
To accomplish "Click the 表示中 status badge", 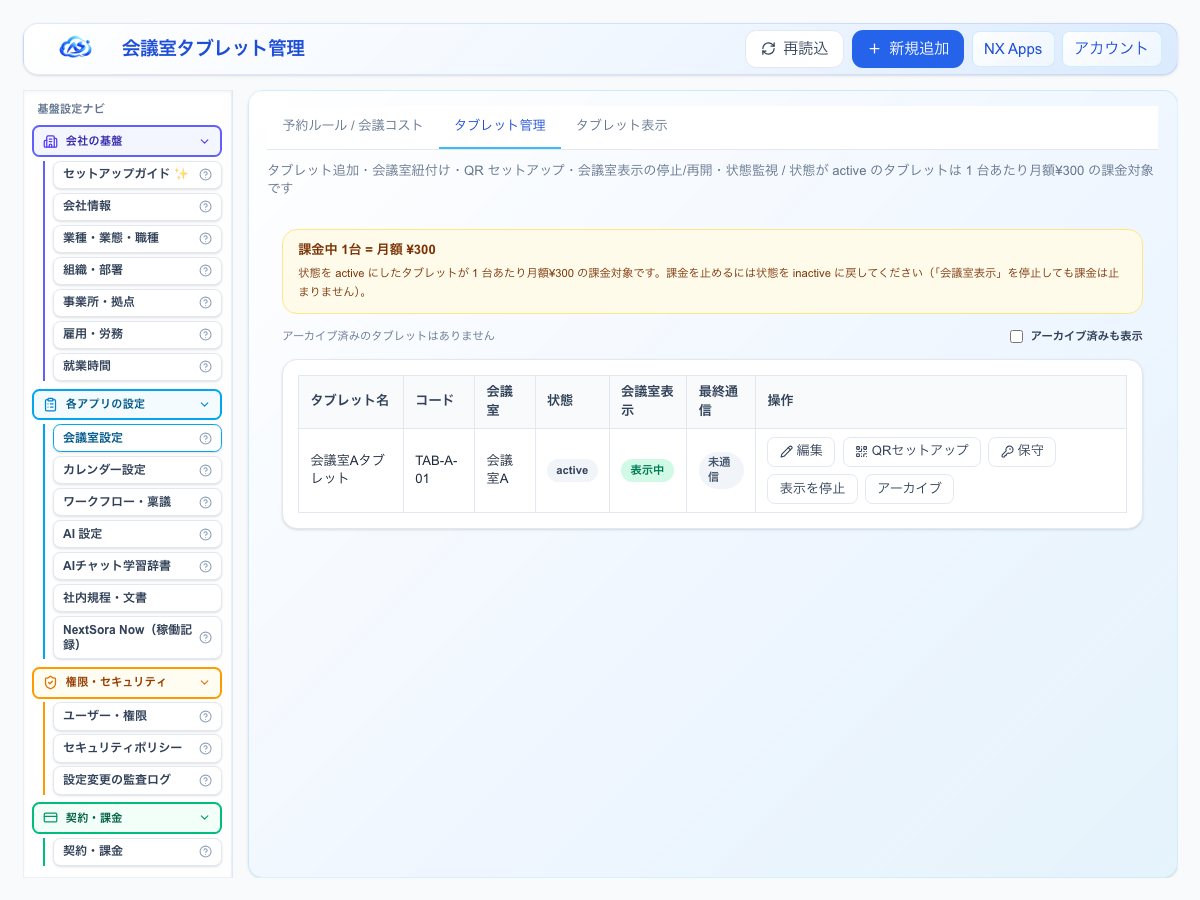I will pyautogui.click(x=647, y=471).
